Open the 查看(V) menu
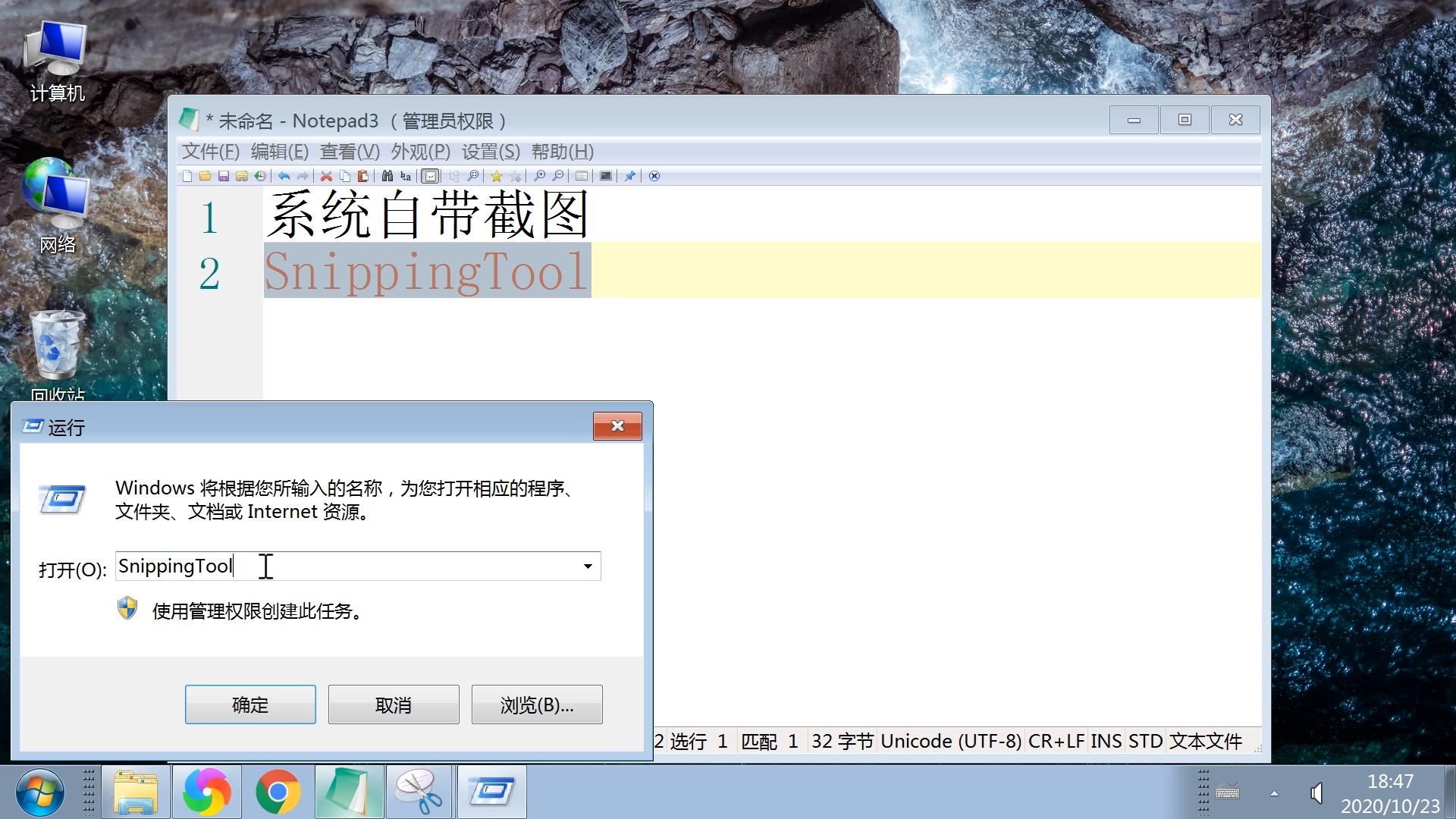This screenshot has width=1456, height=819. tap(350, 152)
